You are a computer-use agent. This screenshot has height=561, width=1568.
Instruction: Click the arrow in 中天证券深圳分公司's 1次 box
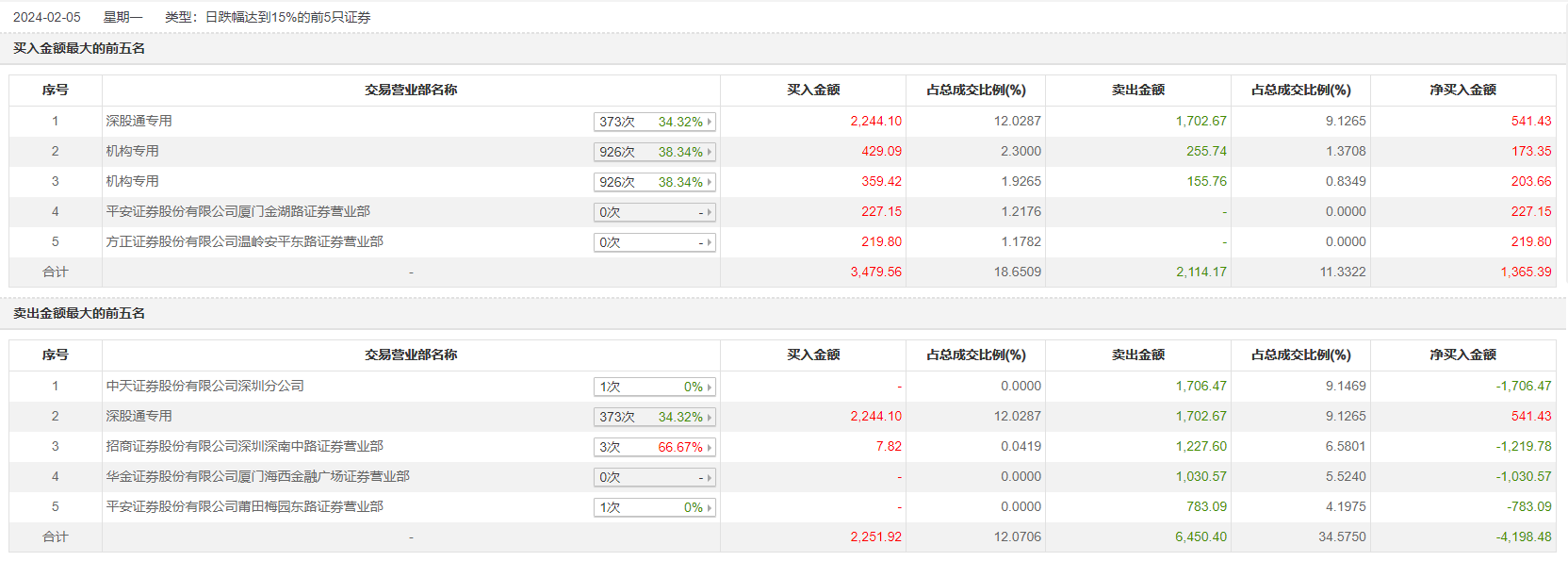[710, 387]
